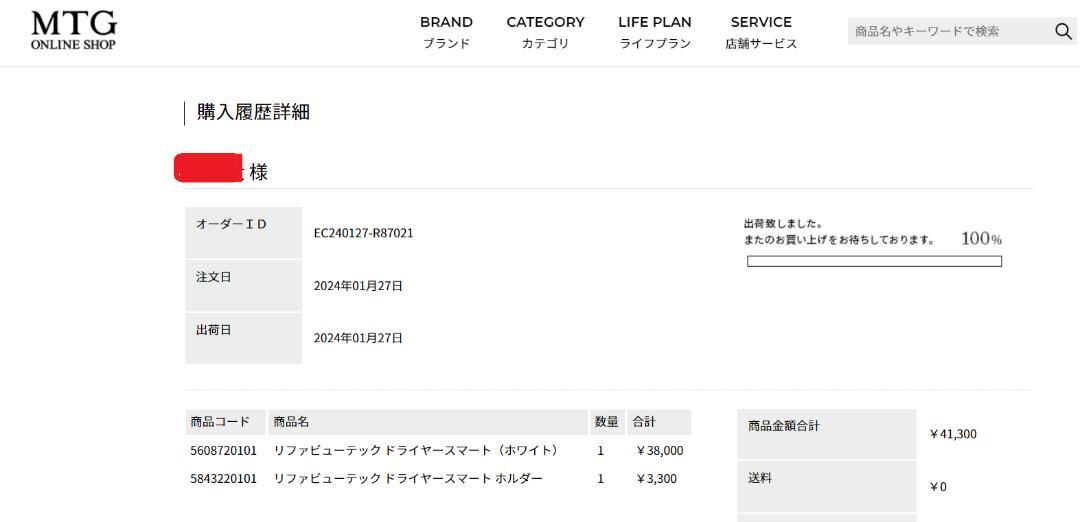Screen dimensions: 1080x522
Task: Click the 商品コード column header
Action: 225,421
